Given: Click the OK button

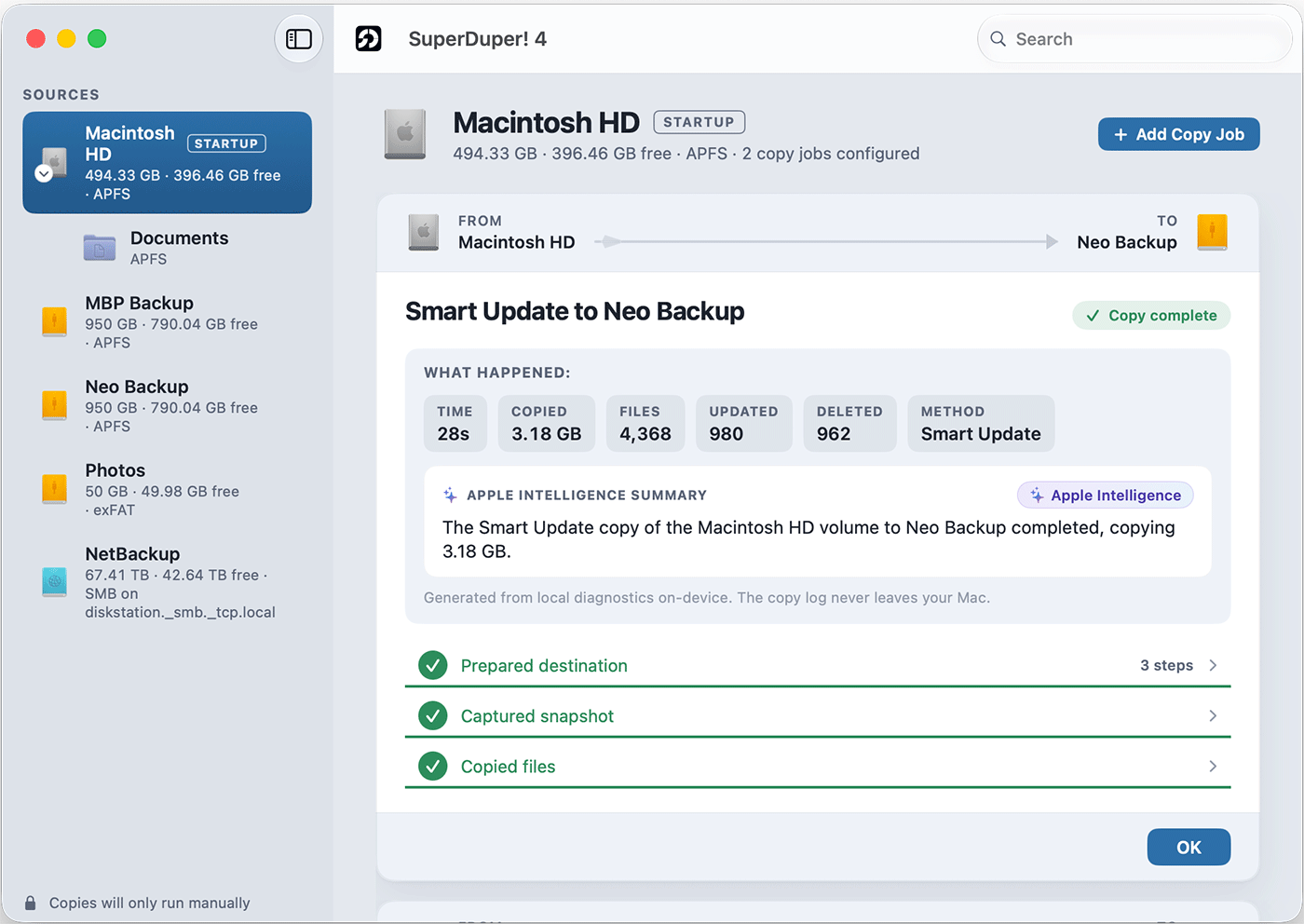Looking at the screenshot, I should (x=1189, y=848).
